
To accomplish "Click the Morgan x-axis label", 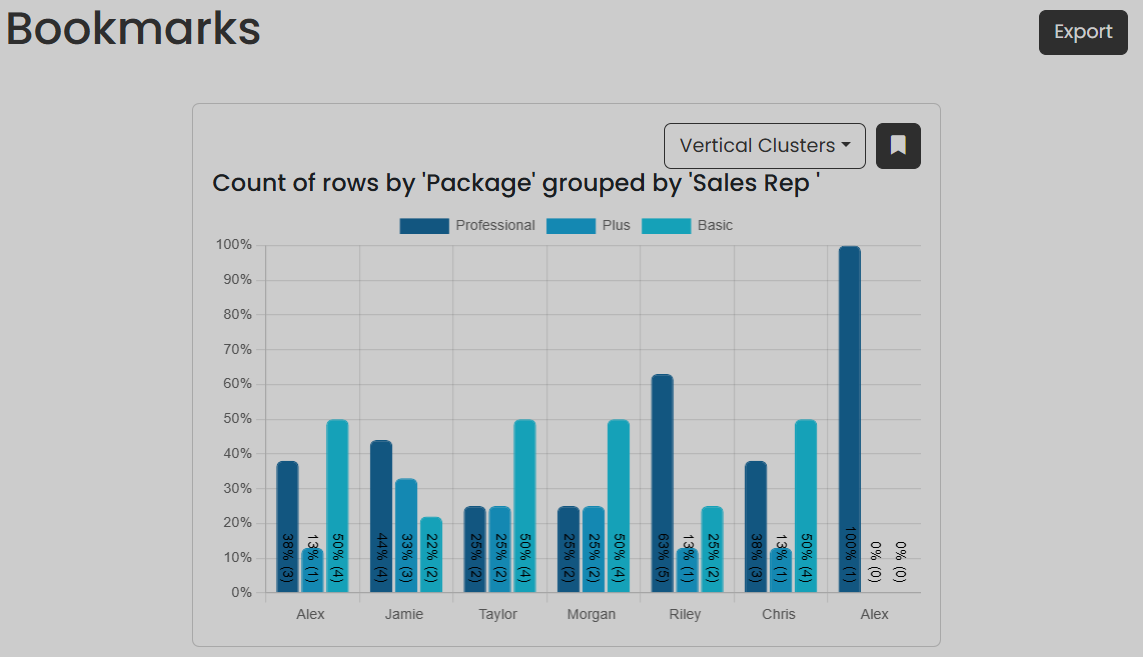I will 591,614.
